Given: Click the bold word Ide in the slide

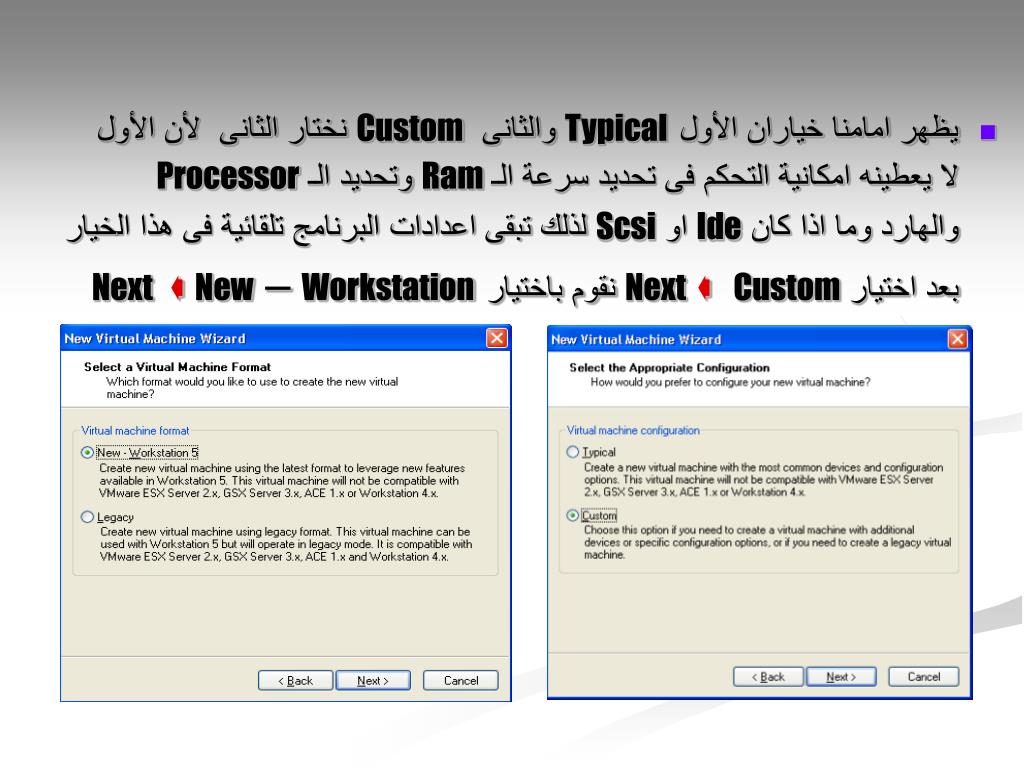Looking at the screenshot, I should coord(719,227).
